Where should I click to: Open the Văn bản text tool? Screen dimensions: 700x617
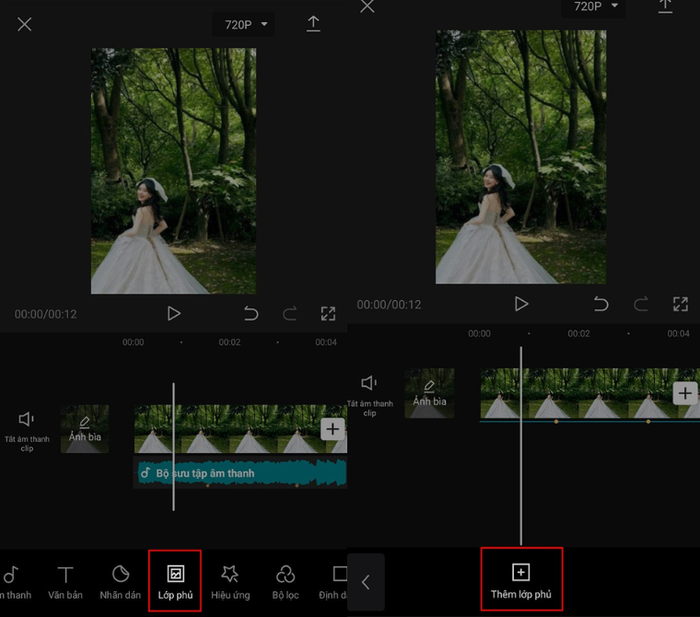pyautogui.click(x=65, y=581)
